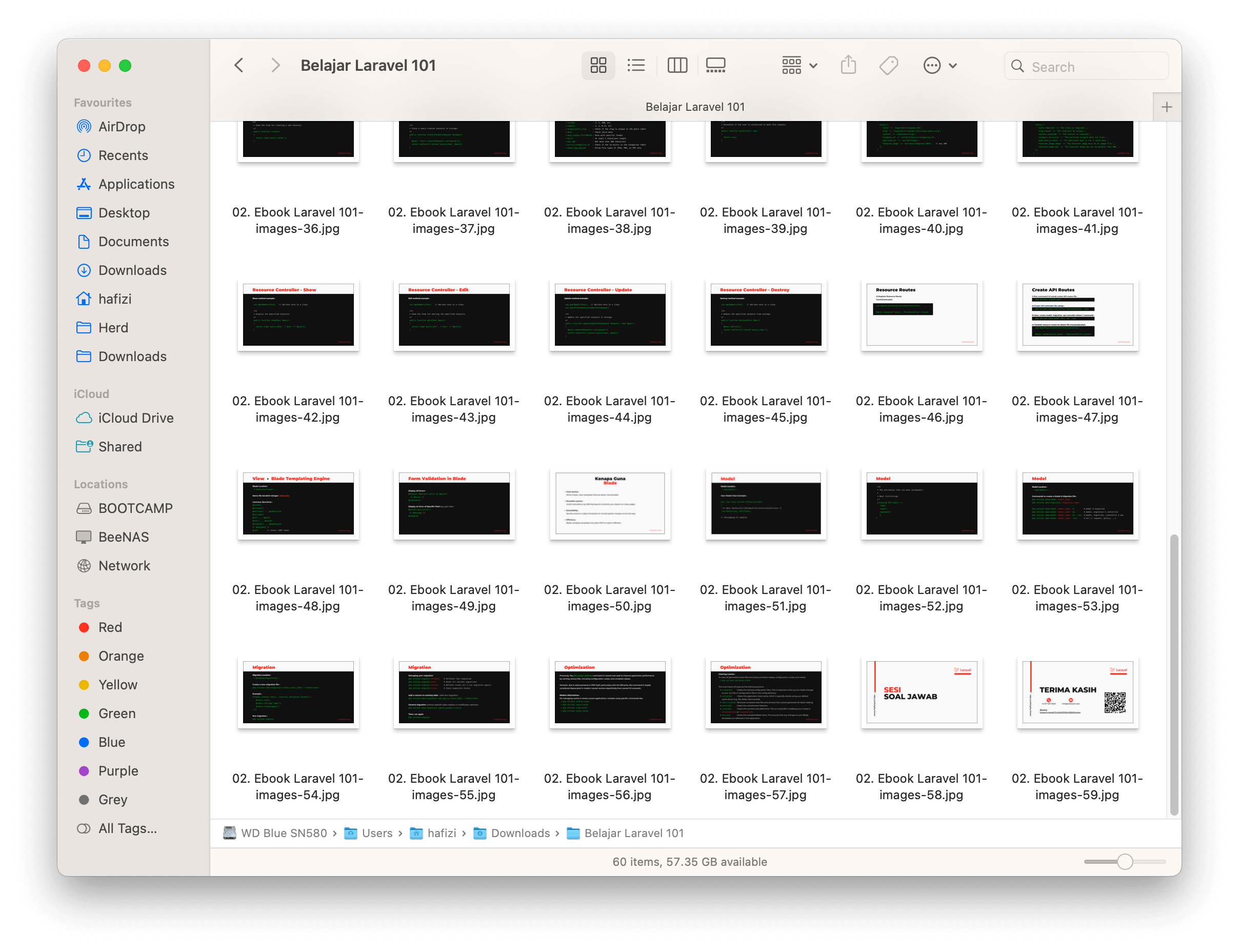1239x952 pixels.
Task: Click the hafizi folder in the path bar
Action: 442,833
